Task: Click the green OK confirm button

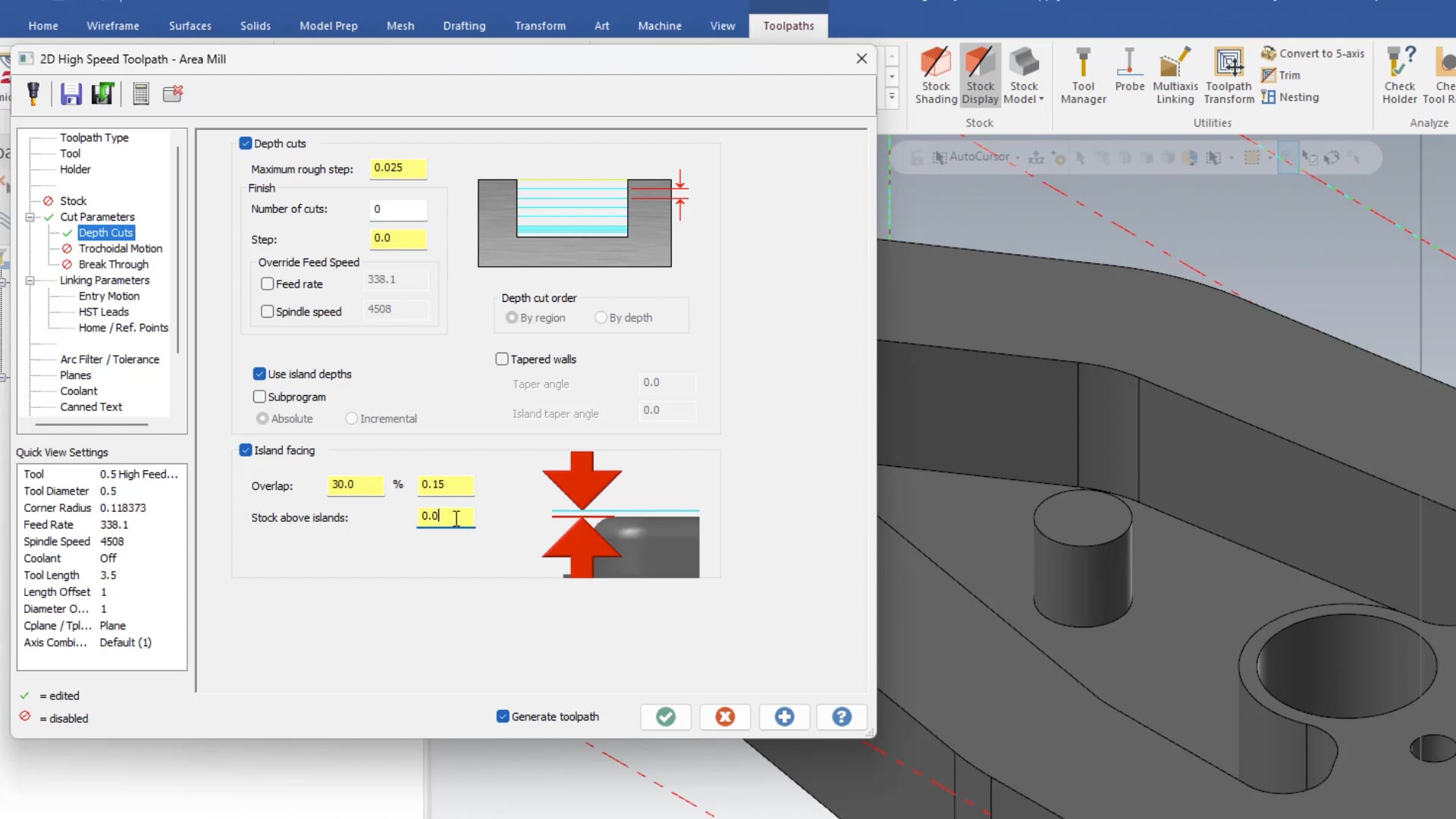Action: click(666, 716)
